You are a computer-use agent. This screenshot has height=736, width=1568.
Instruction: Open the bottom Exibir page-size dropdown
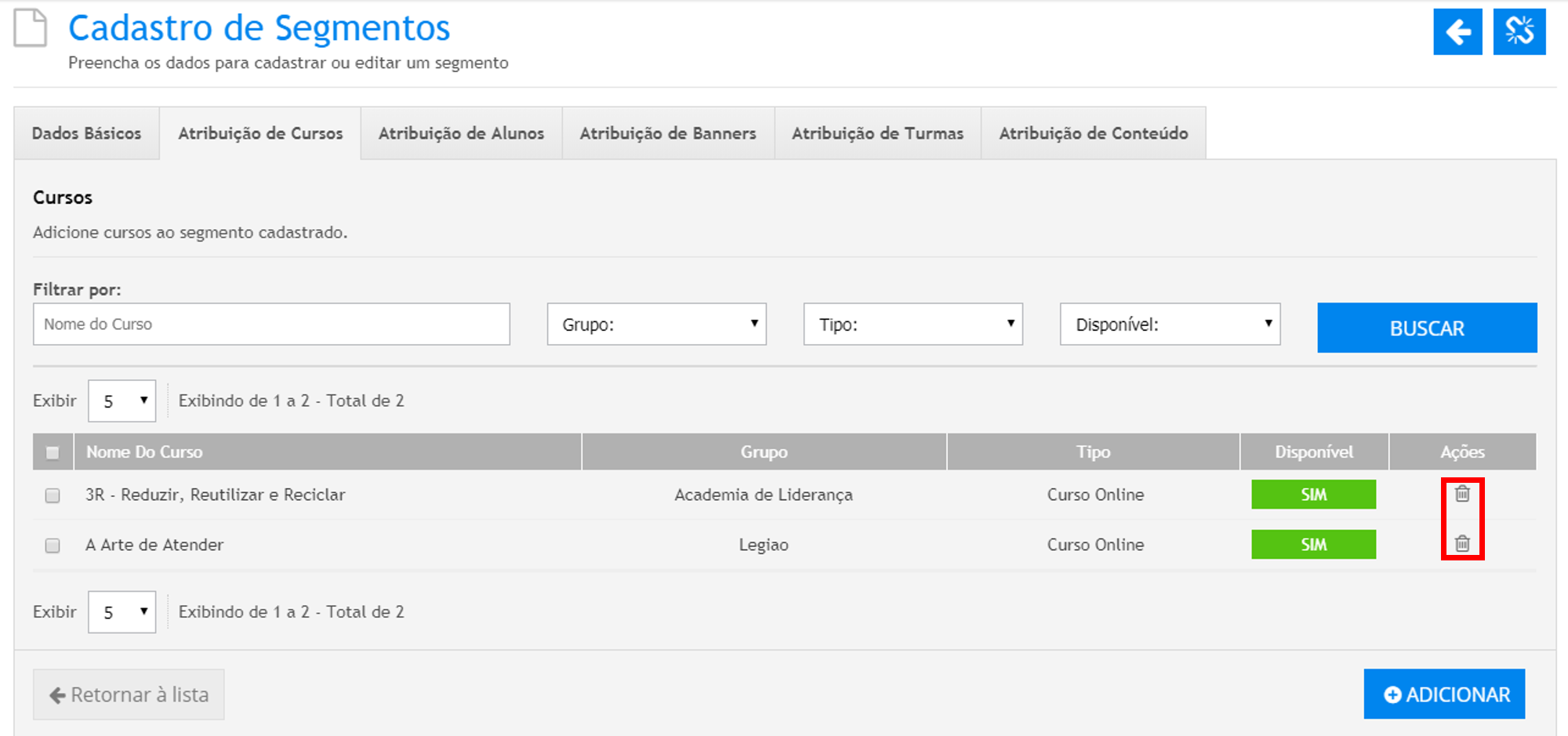point(122,612)
